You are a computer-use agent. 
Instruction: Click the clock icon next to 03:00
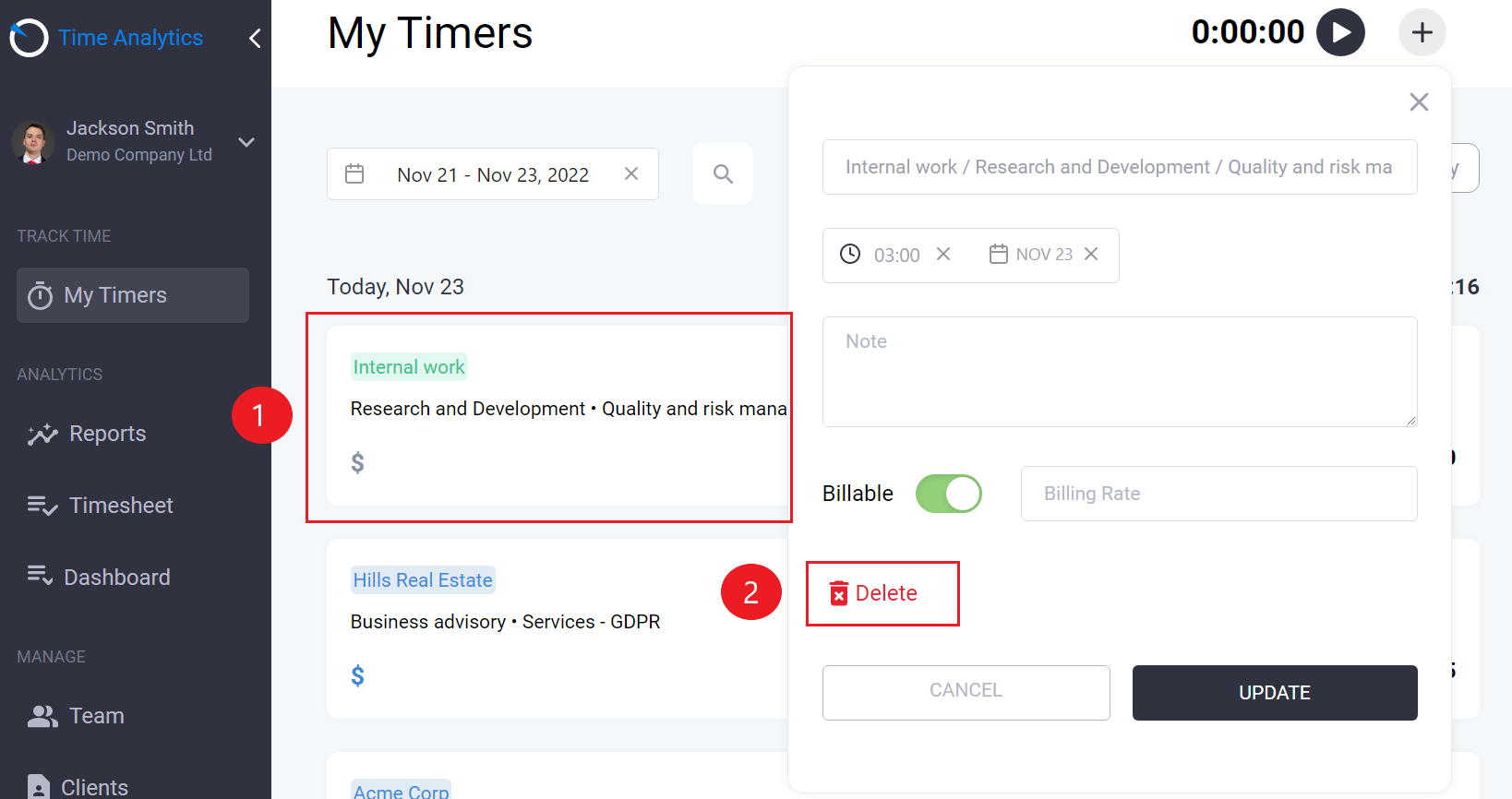[x=850, y=254]
